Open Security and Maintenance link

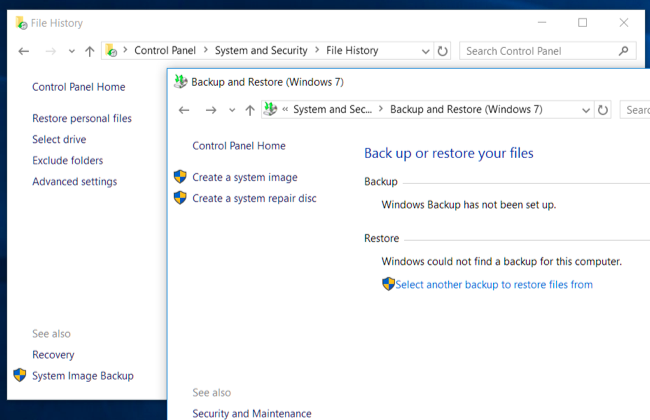[252, 414]
